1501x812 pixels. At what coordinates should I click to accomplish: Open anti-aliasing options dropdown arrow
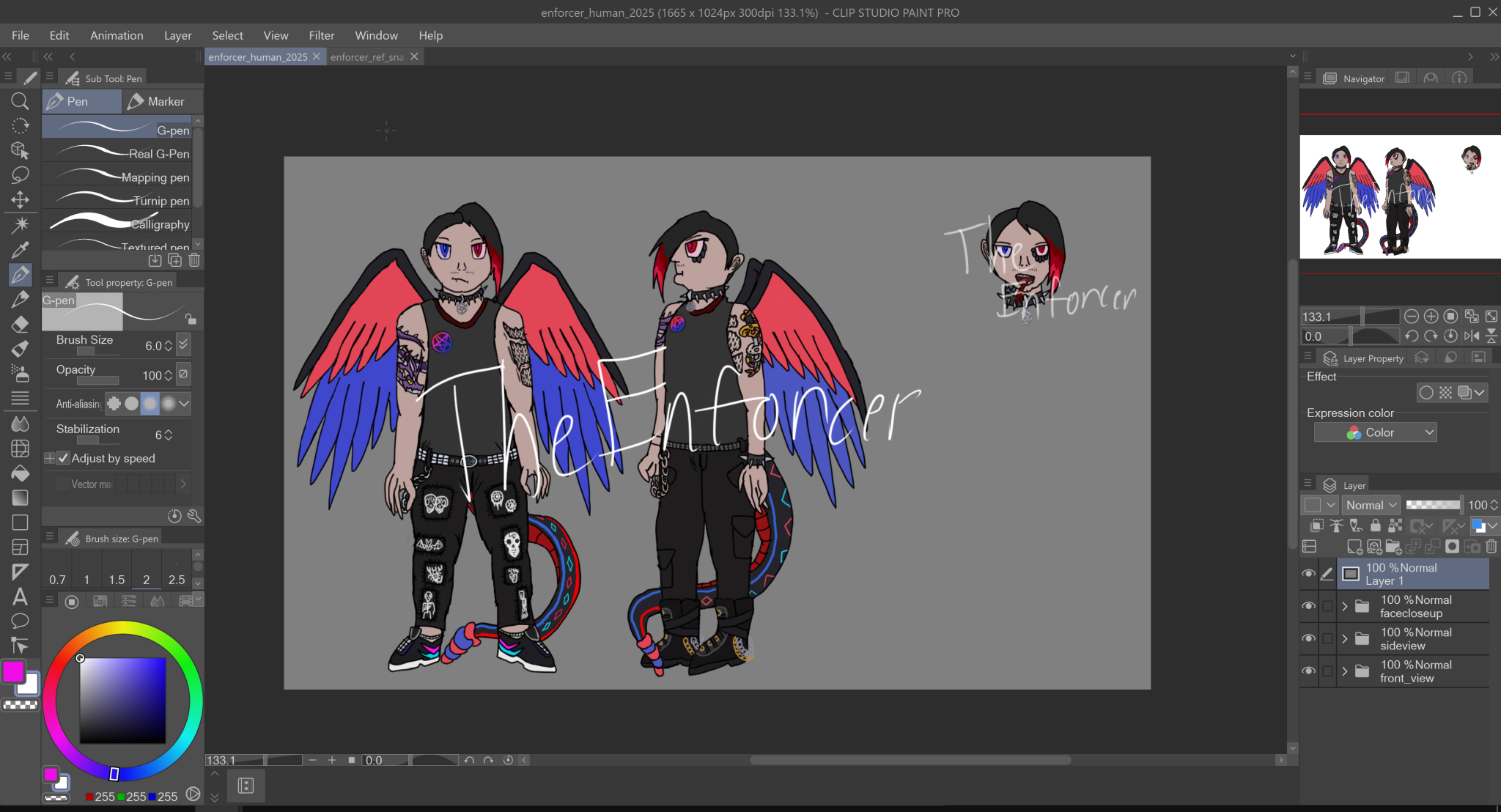(x=185, y=403)
